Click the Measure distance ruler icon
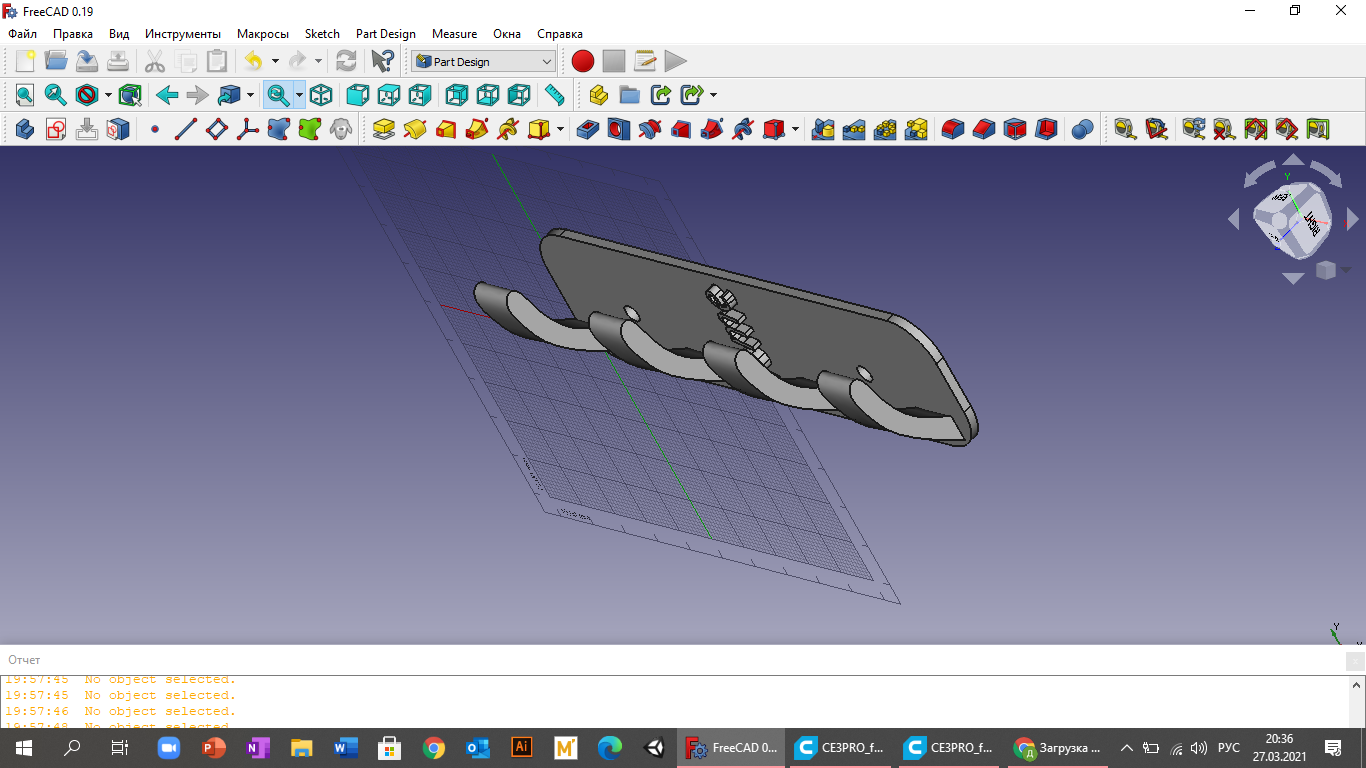 pyautogui.click(x=554, y=95)
